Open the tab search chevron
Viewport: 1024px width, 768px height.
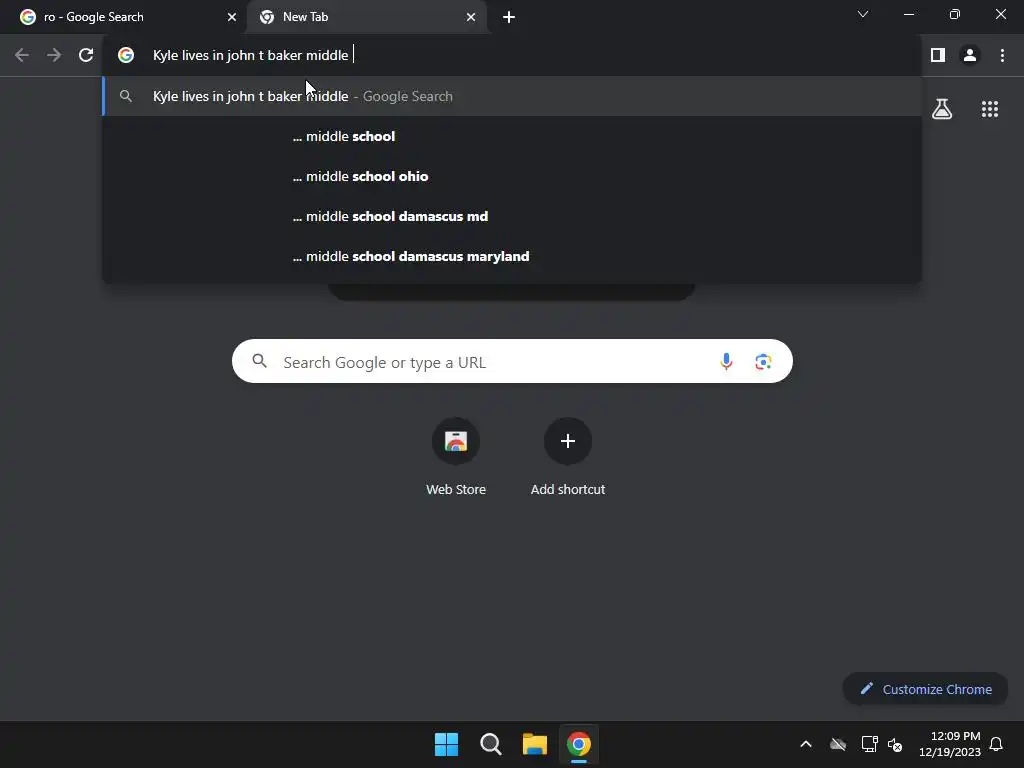coord(863,14)
